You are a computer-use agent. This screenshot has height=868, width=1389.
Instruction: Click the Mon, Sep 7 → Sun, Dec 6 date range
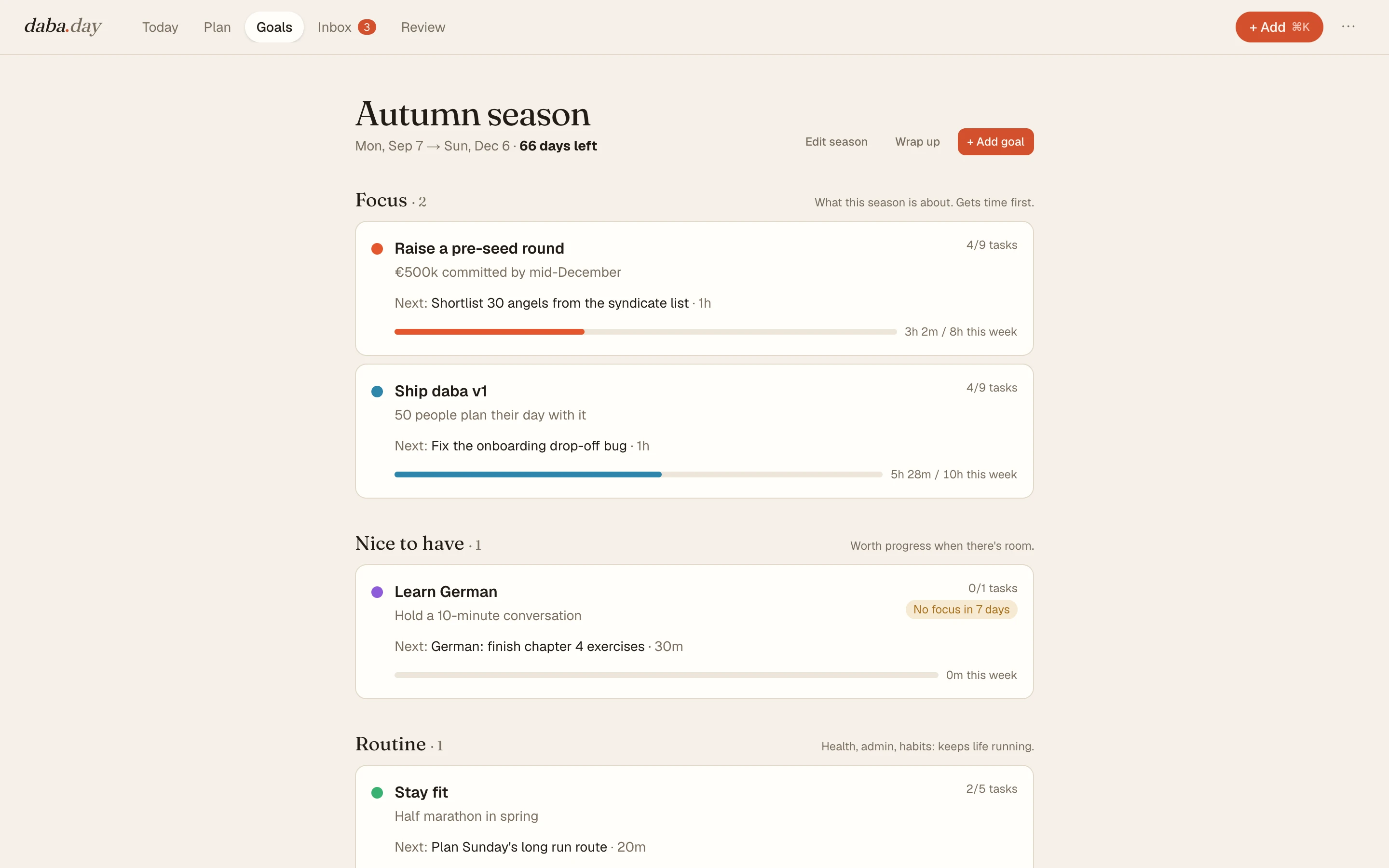click(x=432, y=146)
